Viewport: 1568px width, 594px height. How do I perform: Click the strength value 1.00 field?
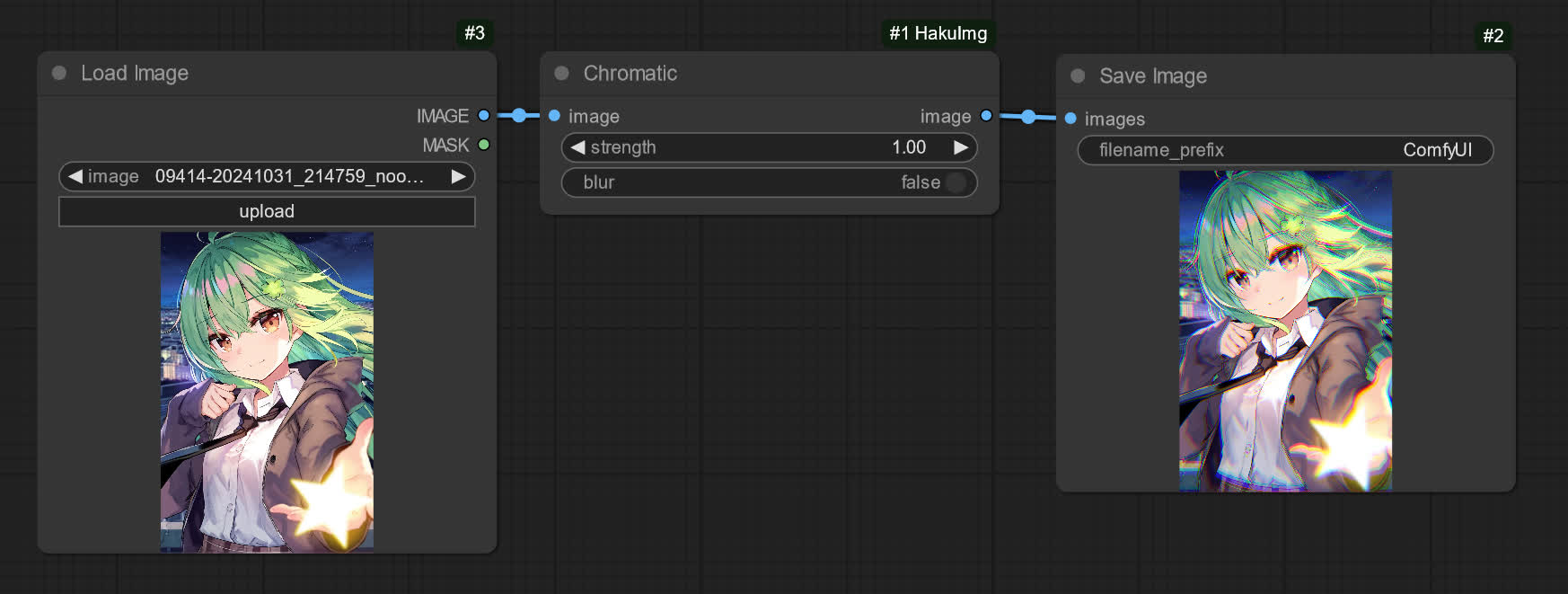pyautogui.click(x=909, y=147)
